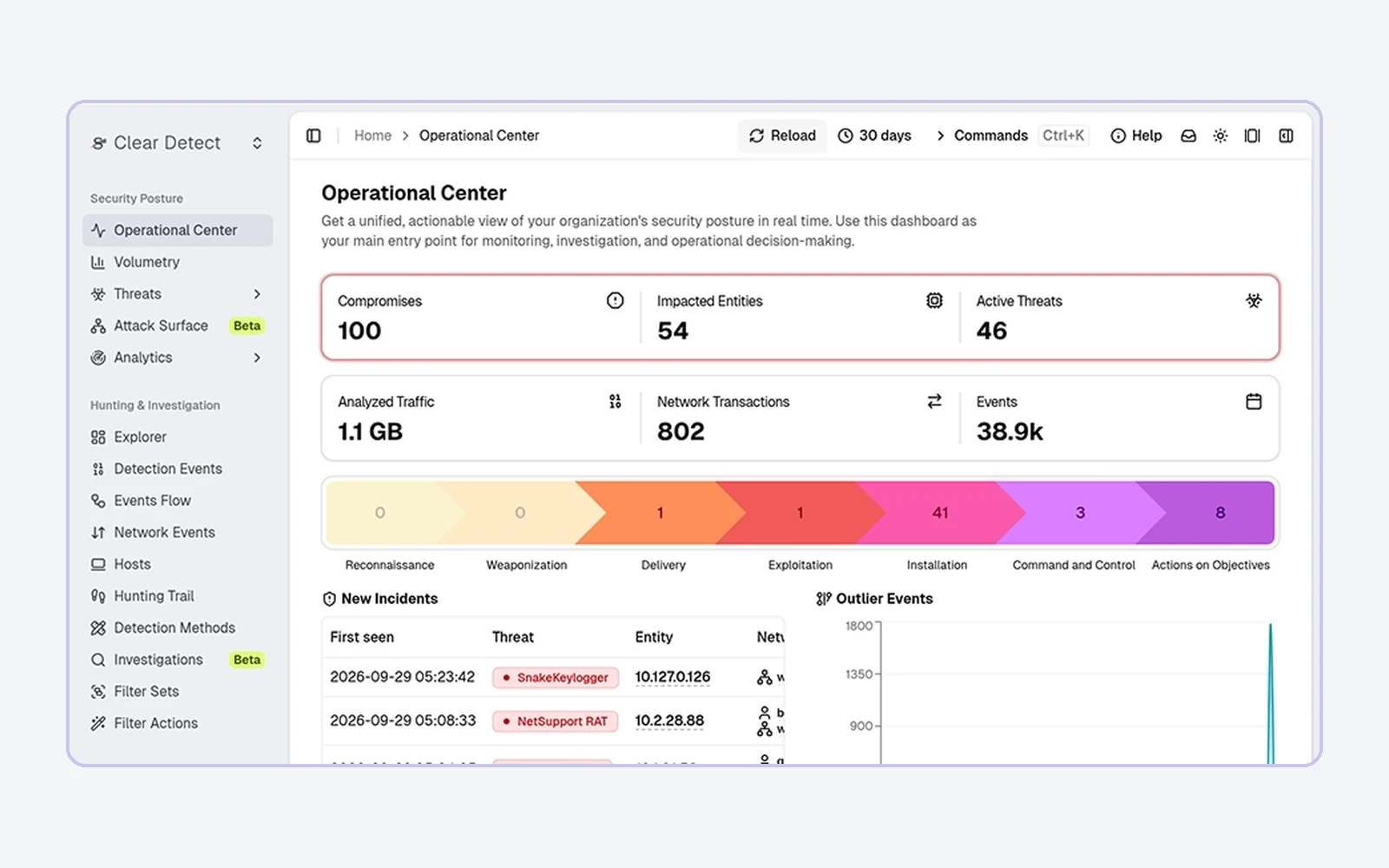Click the SnakeKeylogger threat tag
Image resolution: width=1389 pixels, height=868 pixels.
(556, 677)
